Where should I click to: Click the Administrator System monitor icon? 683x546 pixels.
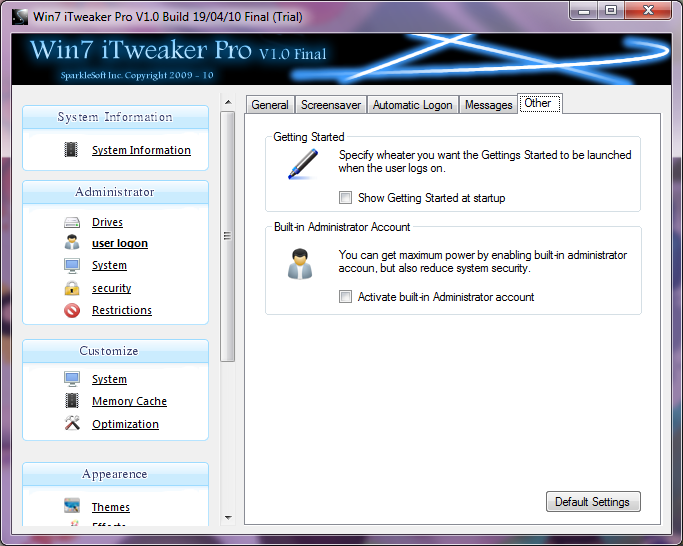(x=72, y=265)
